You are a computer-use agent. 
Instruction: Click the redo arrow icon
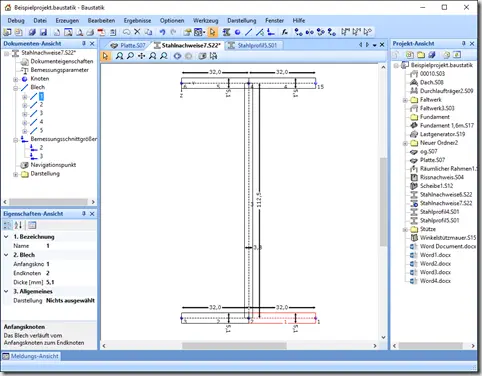click(x=173, y=32)
